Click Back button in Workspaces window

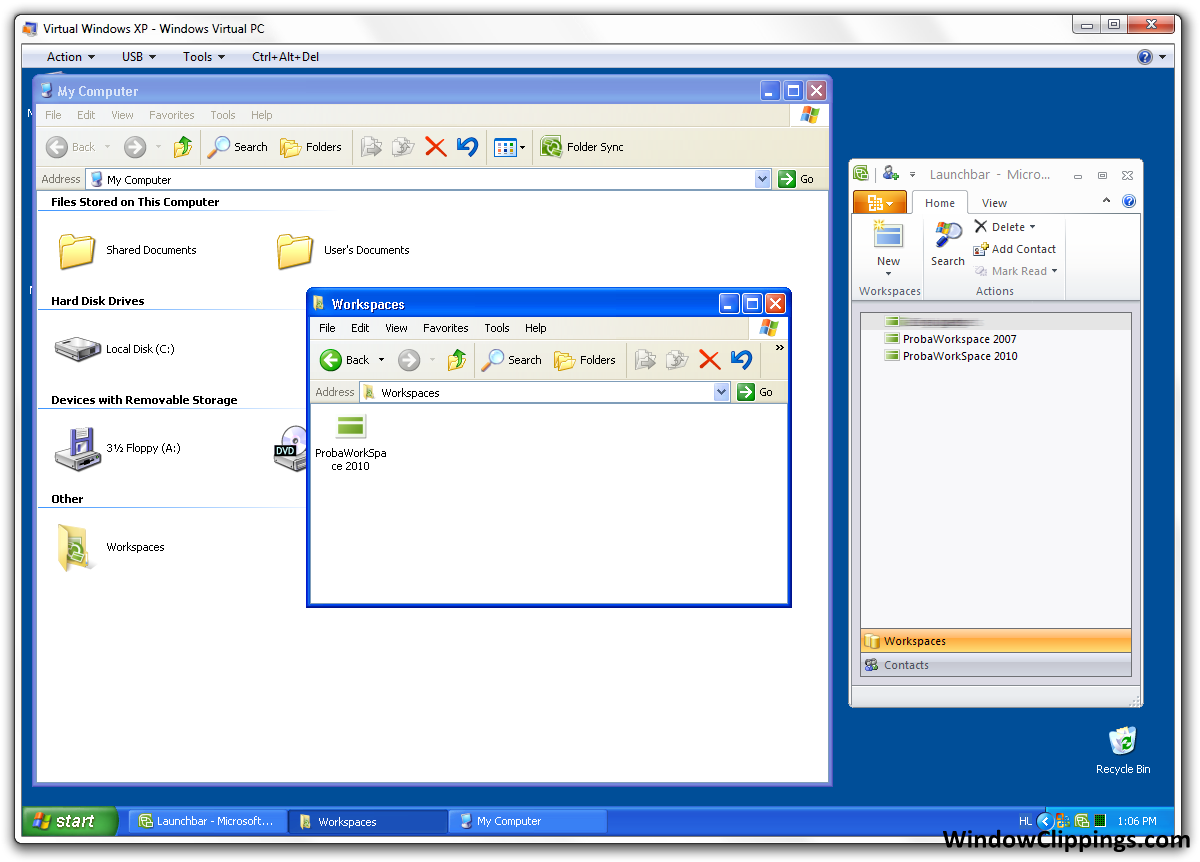click(345, 360)
